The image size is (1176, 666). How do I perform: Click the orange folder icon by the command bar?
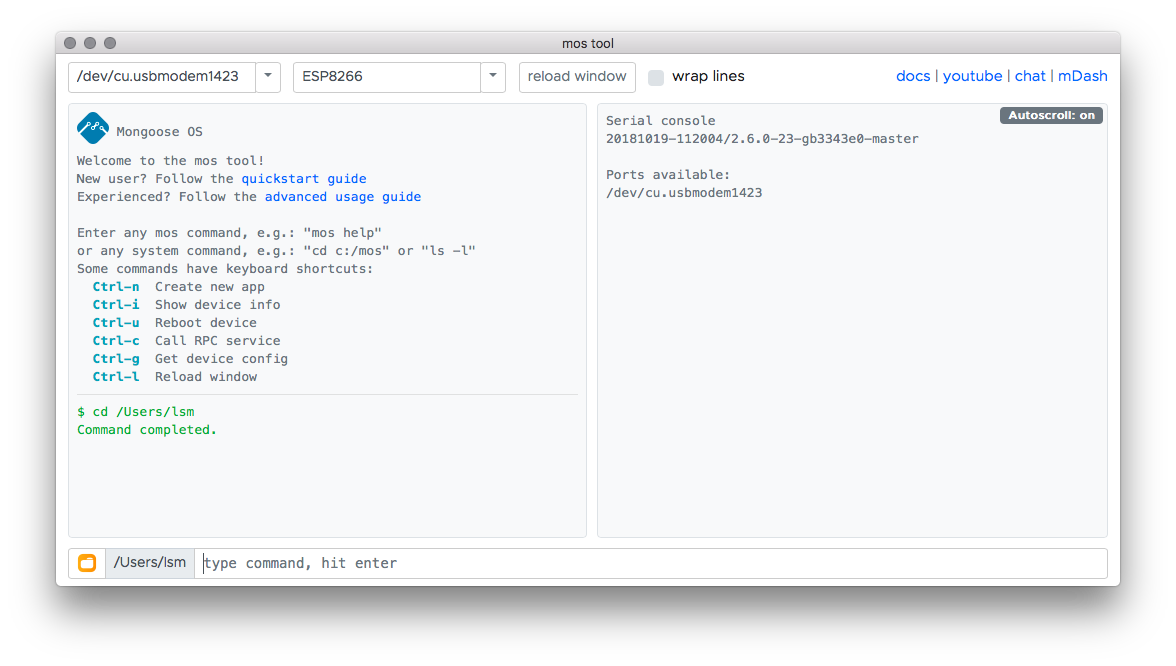tap(87, 562)
